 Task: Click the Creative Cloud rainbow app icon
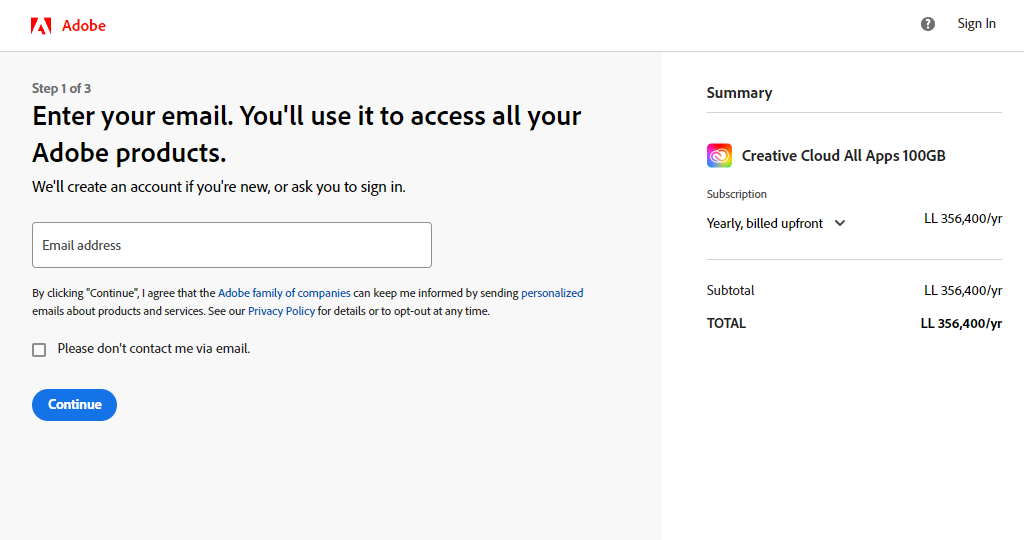(x=719, y=155)
